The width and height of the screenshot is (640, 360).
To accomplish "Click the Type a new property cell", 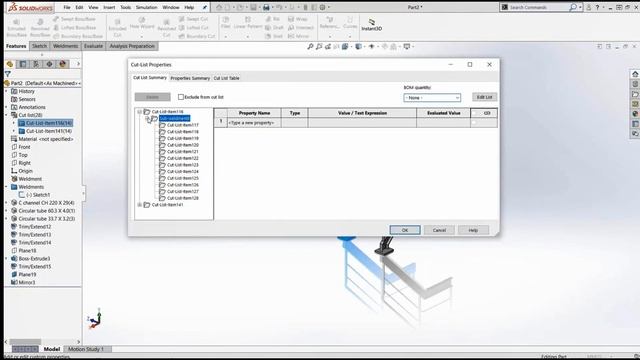I will tap(254, 123).
